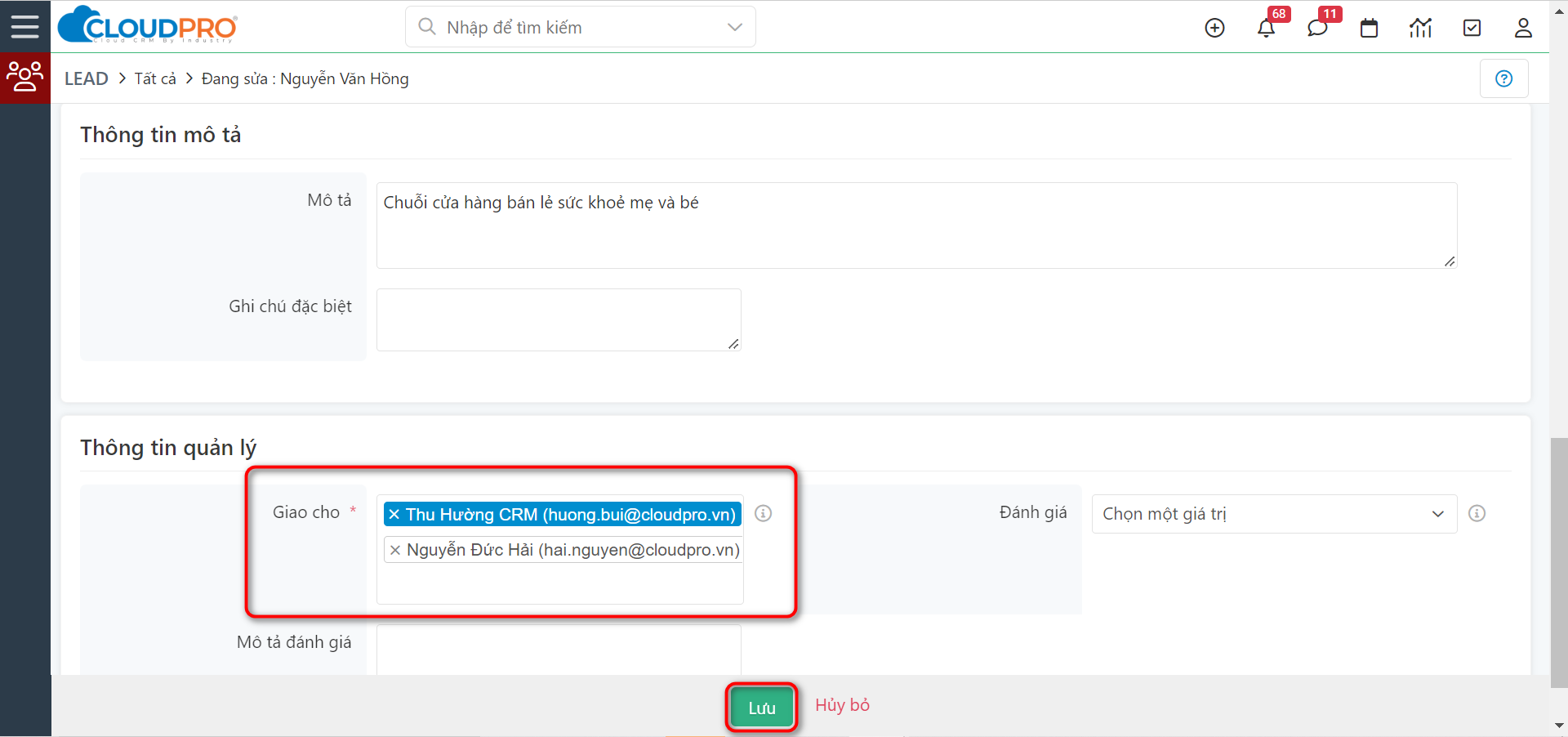The height and width of the screenshot is (737, 1568).
Task: Open the notifications bell
Action: click(1267, 28)
